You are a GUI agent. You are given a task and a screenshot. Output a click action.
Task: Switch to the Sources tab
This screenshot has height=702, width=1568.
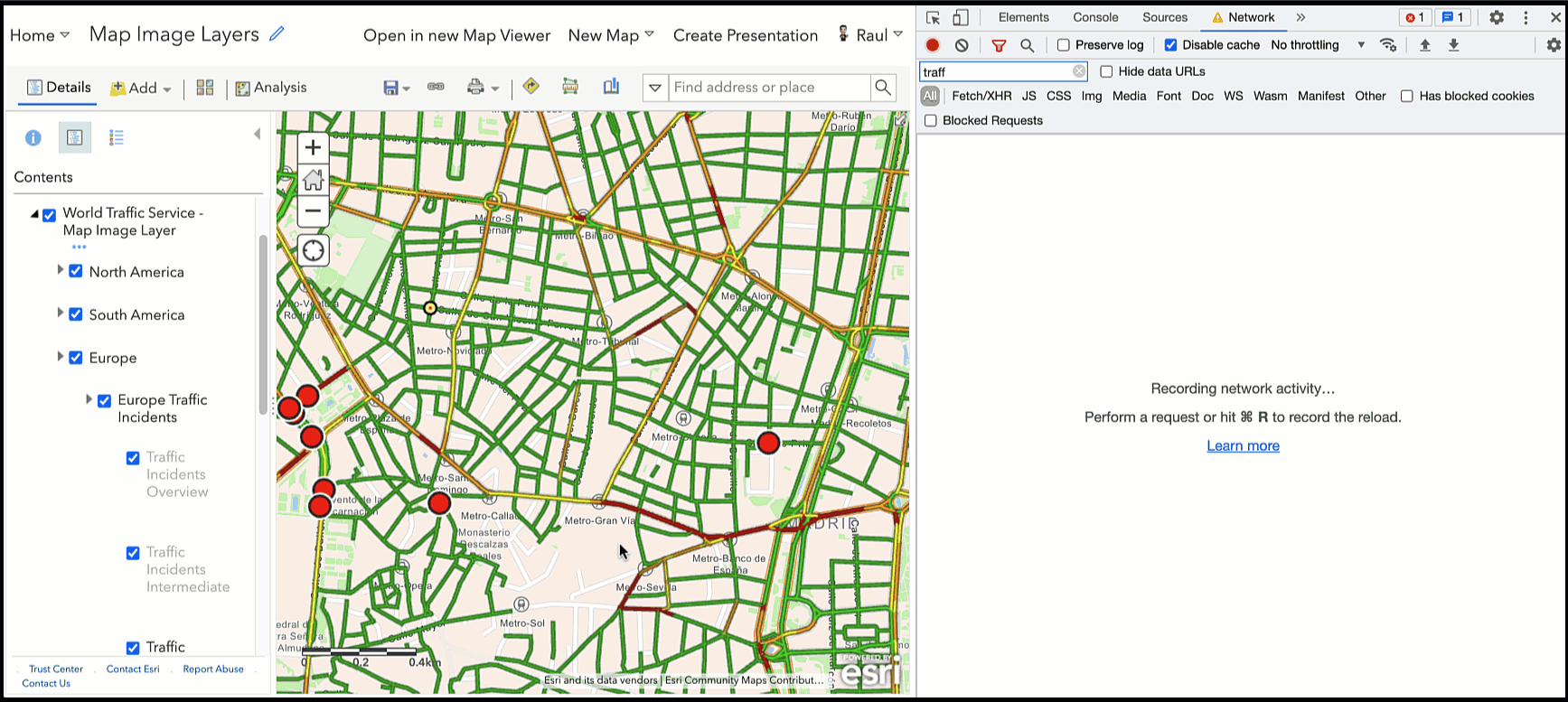point(1165,17)
